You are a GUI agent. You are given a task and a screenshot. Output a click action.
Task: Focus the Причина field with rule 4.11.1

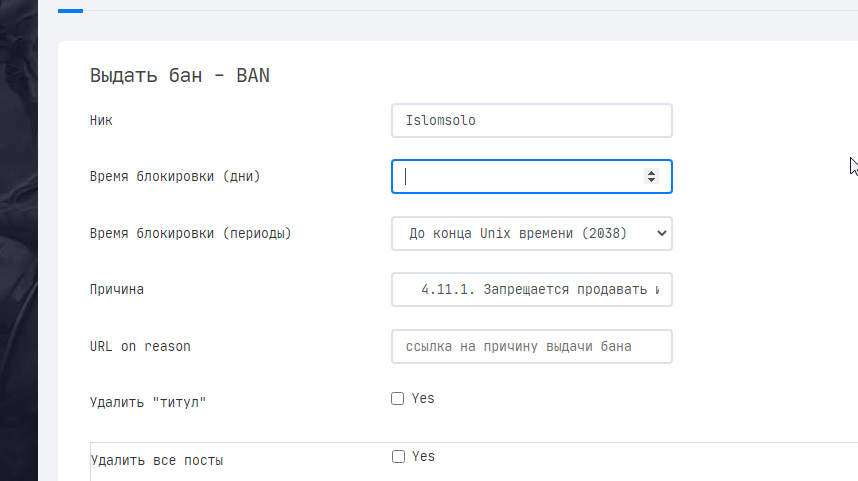[532, 289]
